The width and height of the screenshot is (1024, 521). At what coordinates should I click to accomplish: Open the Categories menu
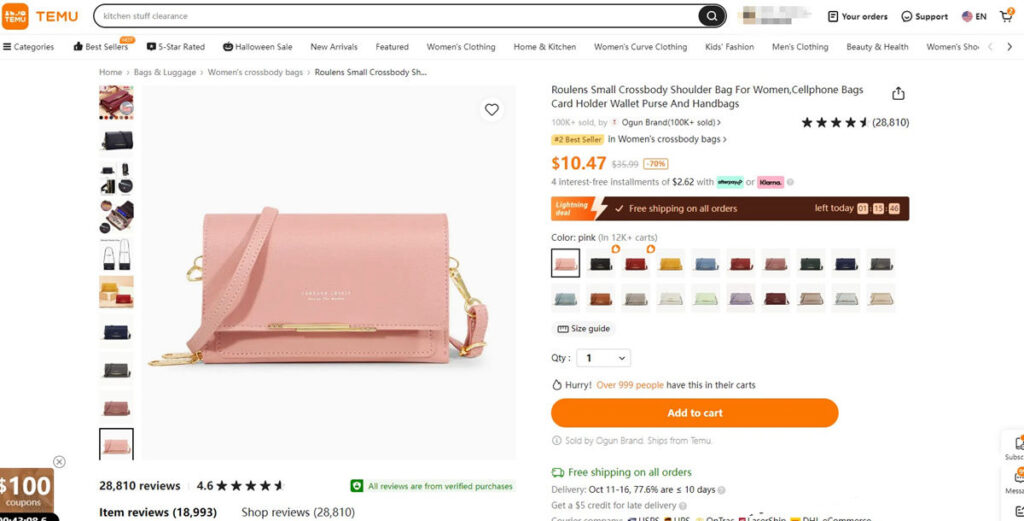pyautogui.click(x=28, y=47)
